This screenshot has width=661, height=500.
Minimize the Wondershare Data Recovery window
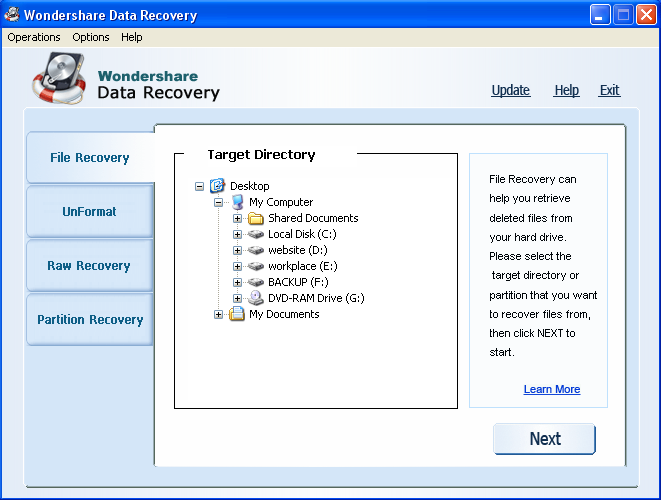click(x=600, y=15)
